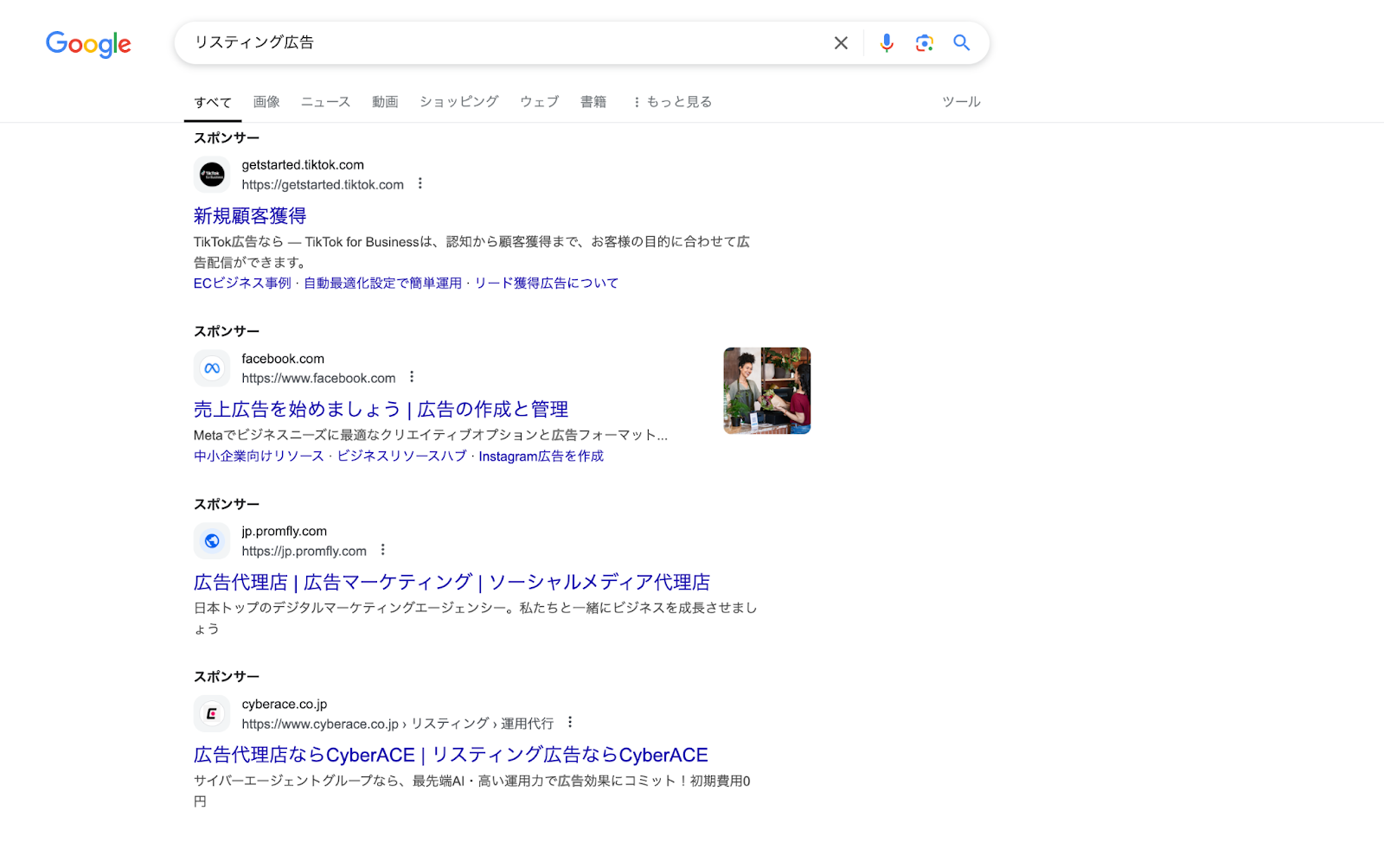Open the ウェブ tab
The image size is (1384, 868).
[540, 102]
